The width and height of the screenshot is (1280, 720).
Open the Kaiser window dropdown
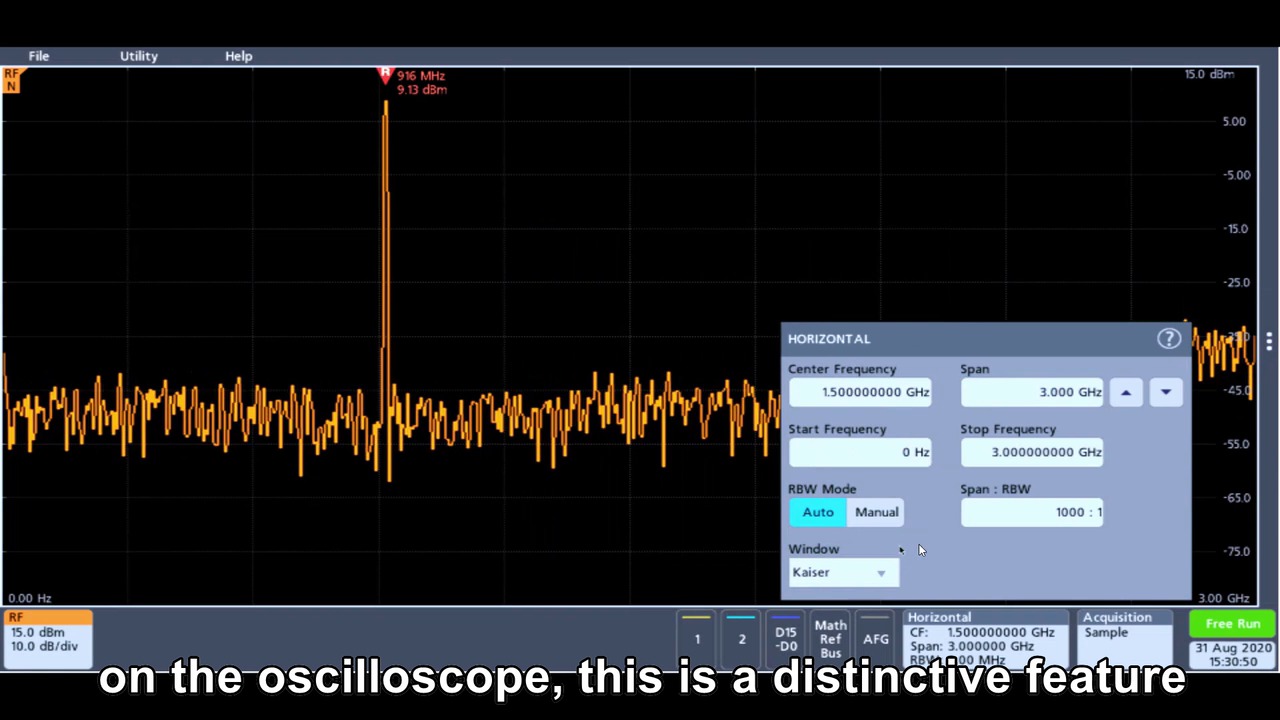(x=842, y=571)
